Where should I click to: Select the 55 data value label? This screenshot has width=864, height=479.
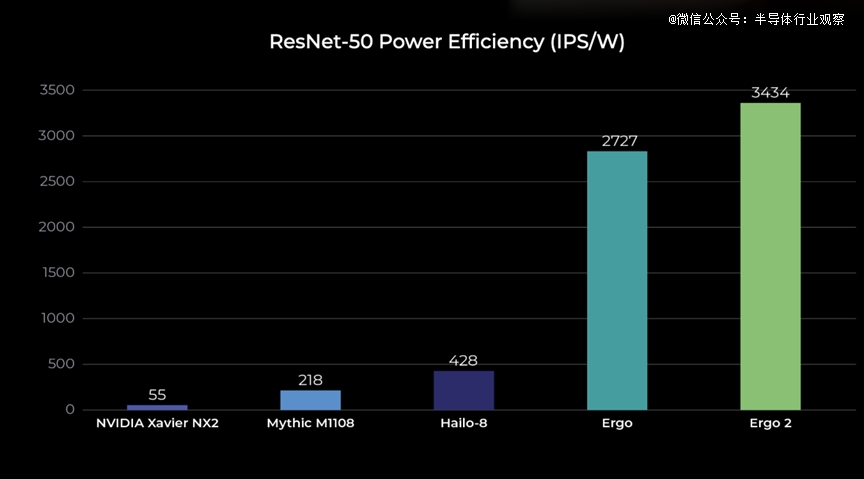157,395
